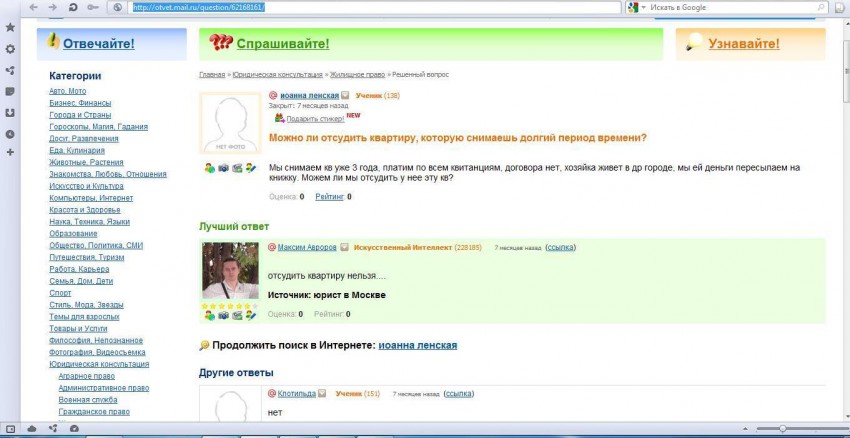Open the Google search engine dropdown
This screenshot has height=438, width=850.
(x=633, y=7)
